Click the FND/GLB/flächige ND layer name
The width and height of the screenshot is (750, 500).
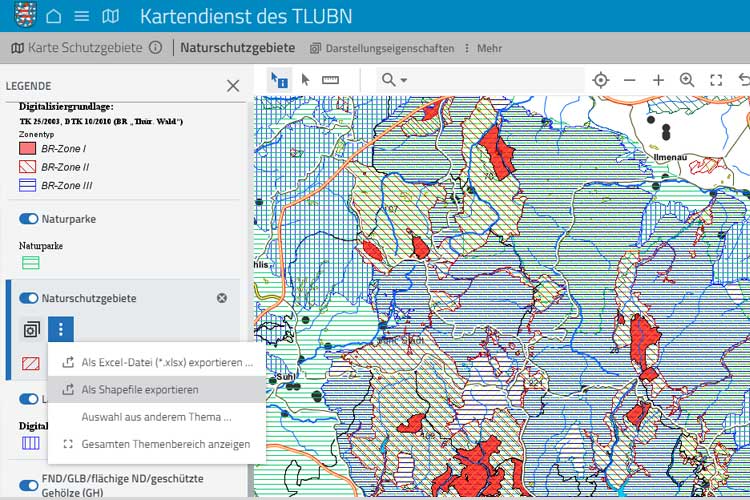pyautogui.click(x=122, y=485)
